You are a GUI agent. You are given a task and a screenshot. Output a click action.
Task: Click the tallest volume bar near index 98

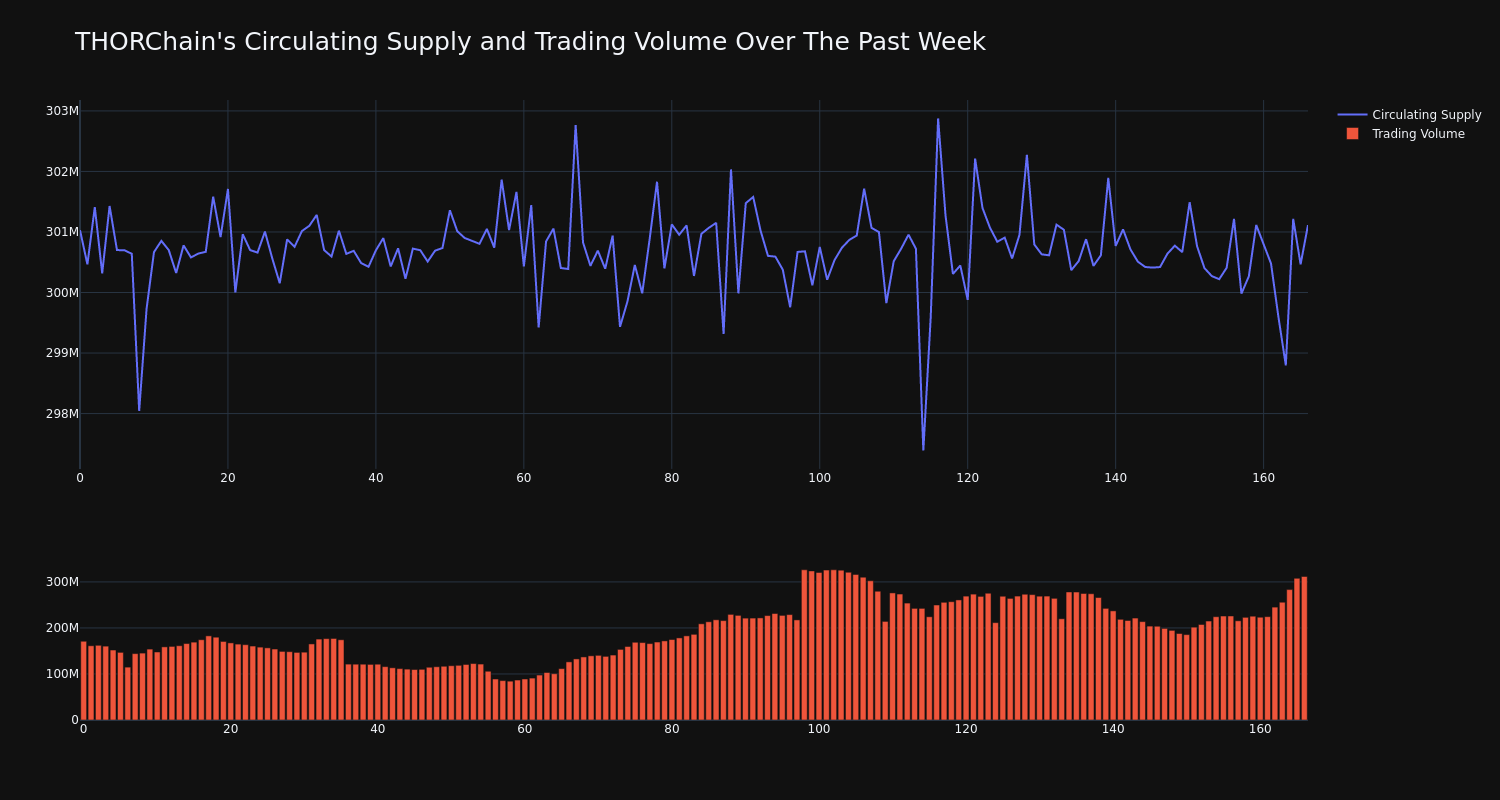coord(804,645)
